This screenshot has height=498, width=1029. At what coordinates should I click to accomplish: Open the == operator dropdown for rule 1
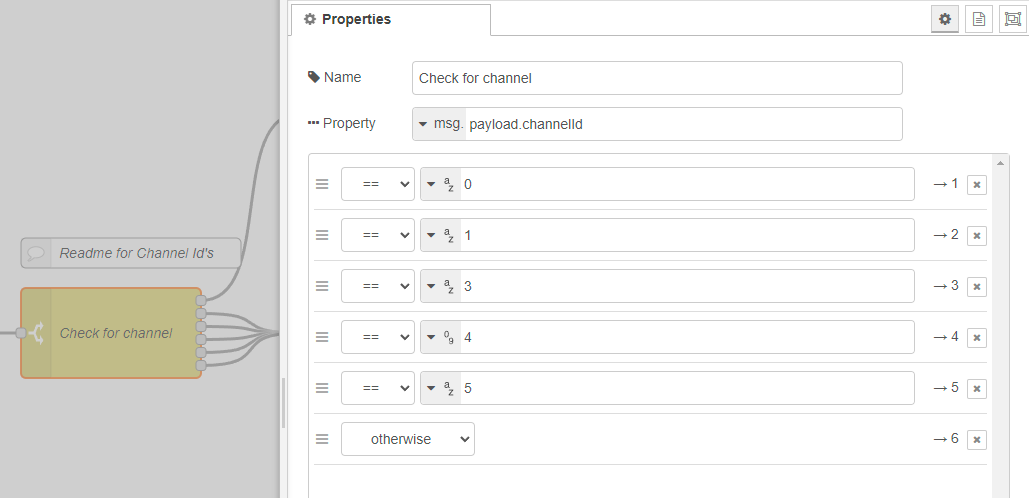click(x=377, y=184)
